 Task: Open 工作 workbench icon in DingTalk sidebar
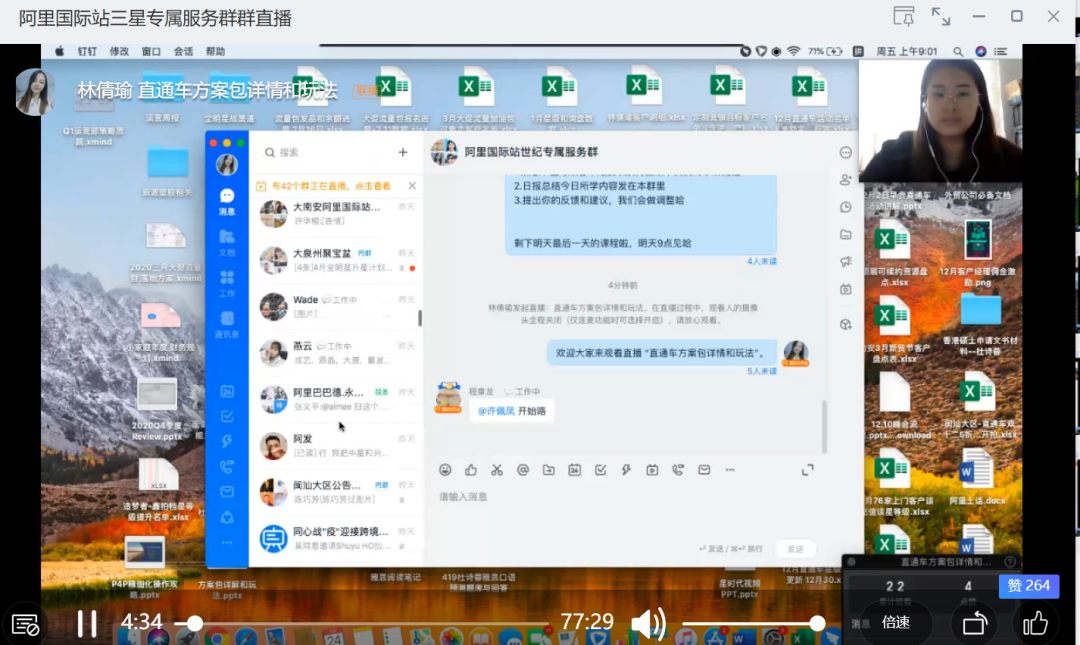point(227,283)
